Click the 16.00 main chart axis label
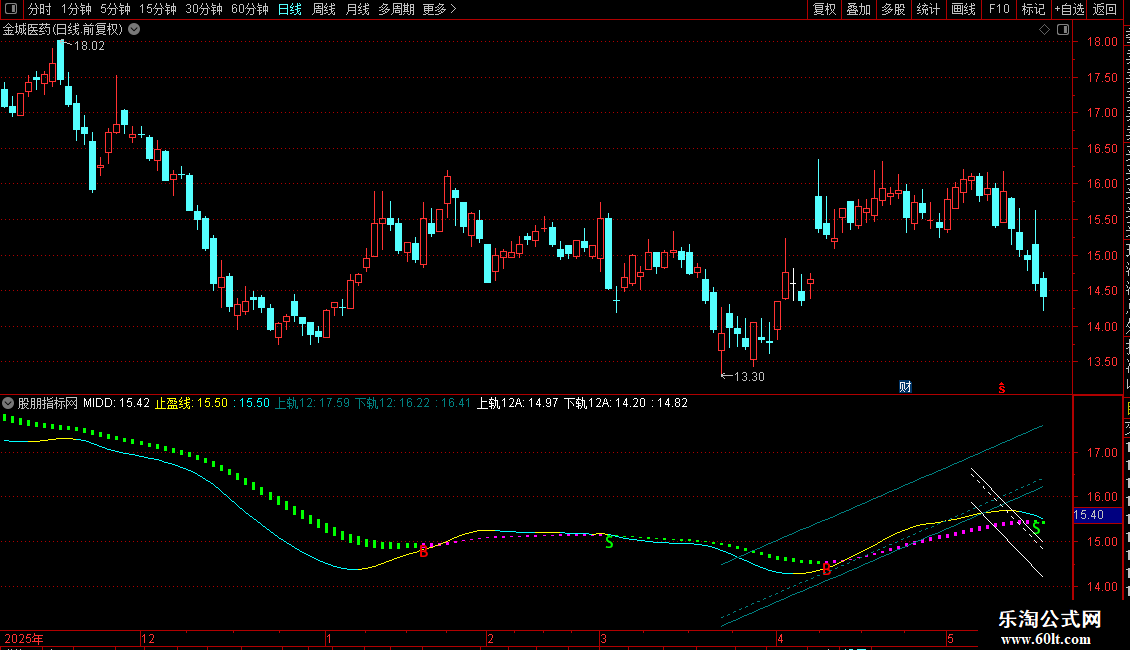The width and height of the screenshot is (1130, 650). coord(1102,184)
